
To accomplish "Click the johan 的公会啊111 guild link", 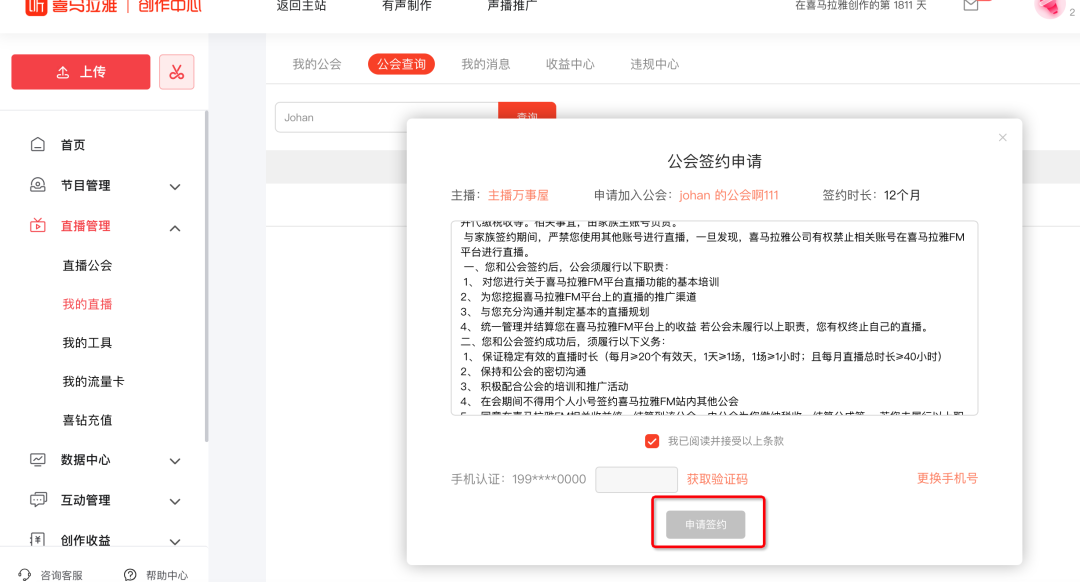I will 729,195.
